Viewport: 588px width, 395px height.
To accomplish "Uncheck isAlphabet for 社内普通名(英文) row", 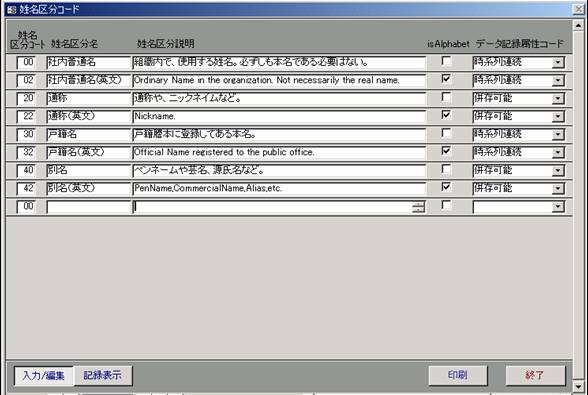I will (x=446, y=79).
